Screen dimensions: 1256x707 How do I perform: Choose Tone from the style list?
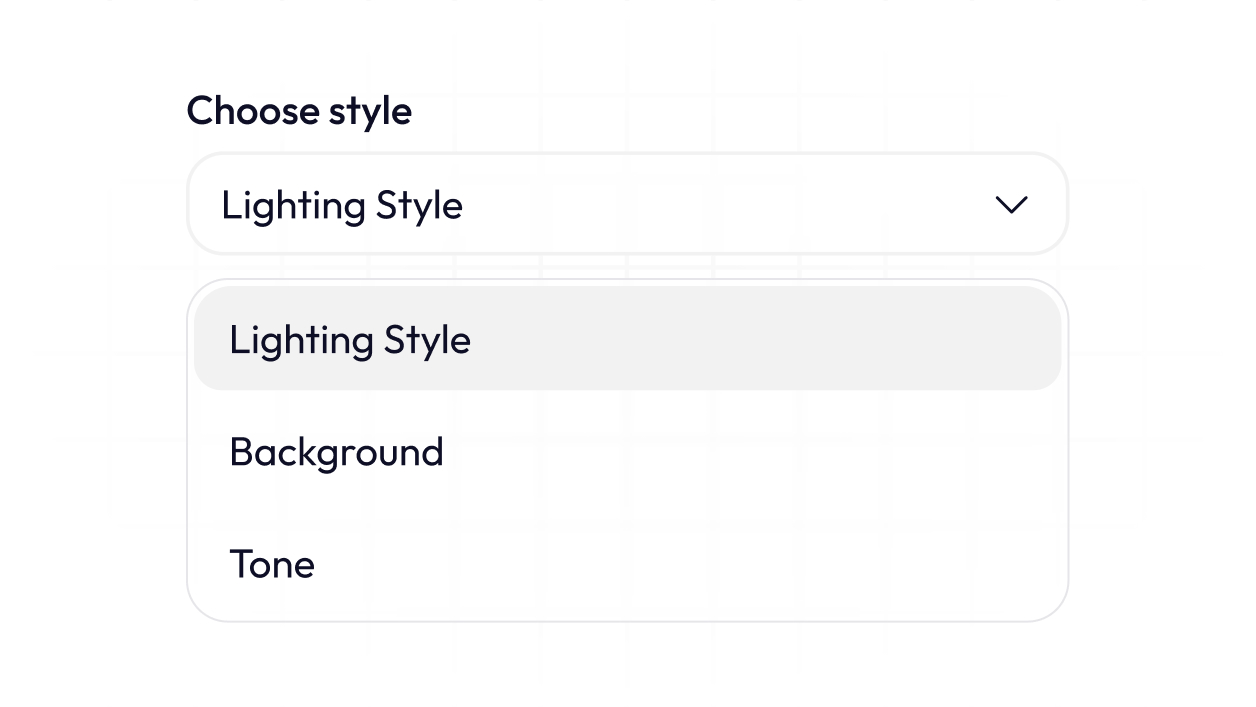tap(627, 564)
